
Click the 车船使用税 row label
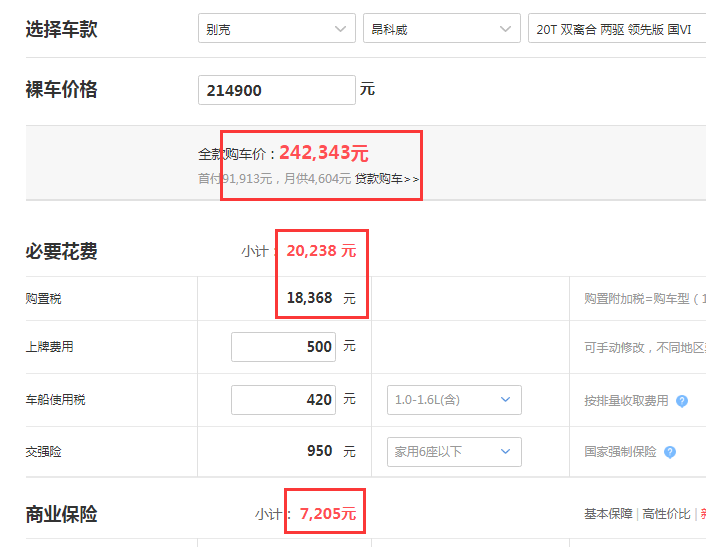[x=55, y=399]
